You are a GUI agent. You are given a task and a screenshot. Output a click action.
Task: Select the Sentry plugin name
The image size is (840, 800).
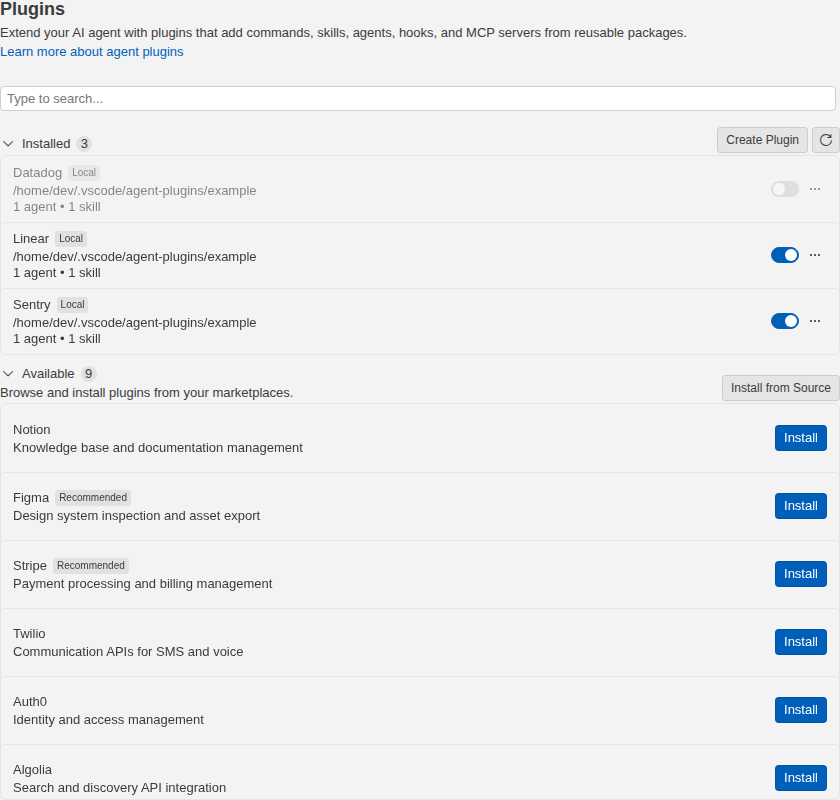click(x=32, y=305)
